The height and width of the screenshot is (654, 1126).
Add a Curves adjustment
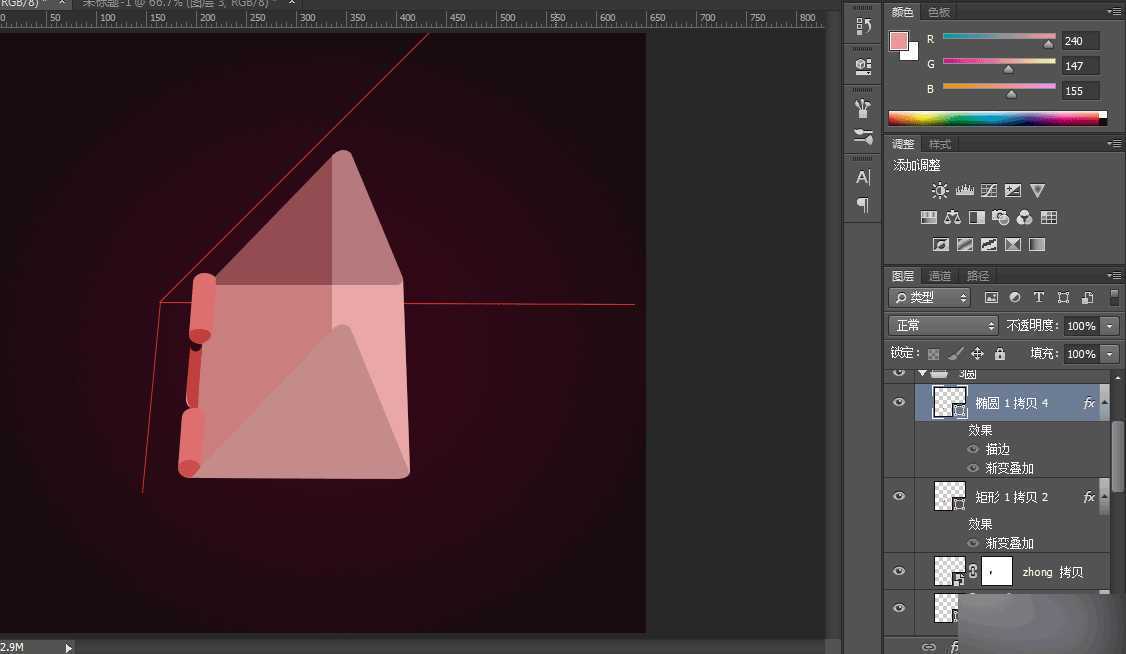coord(989,190)
